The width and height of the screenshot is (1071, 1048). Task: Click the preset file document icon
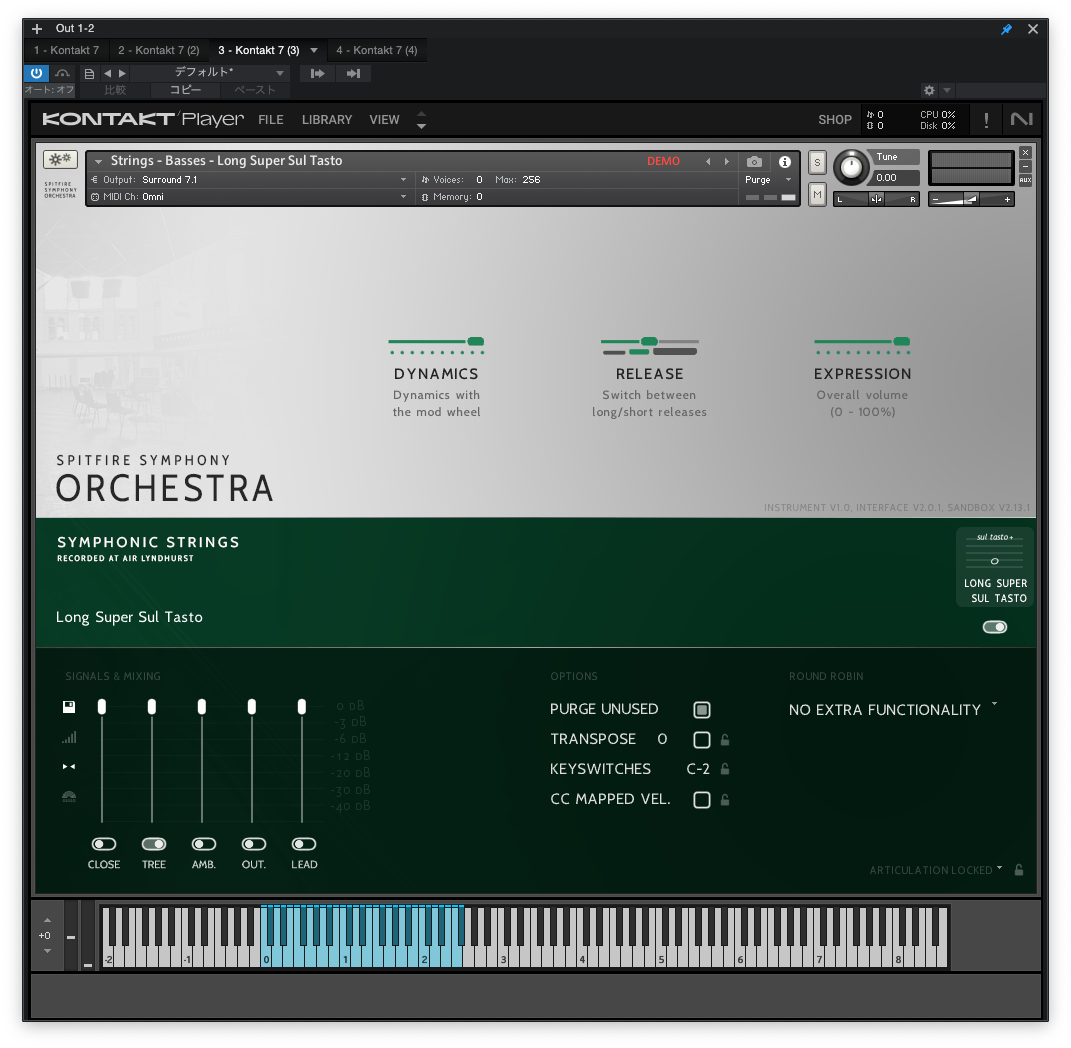pos(89,73)
